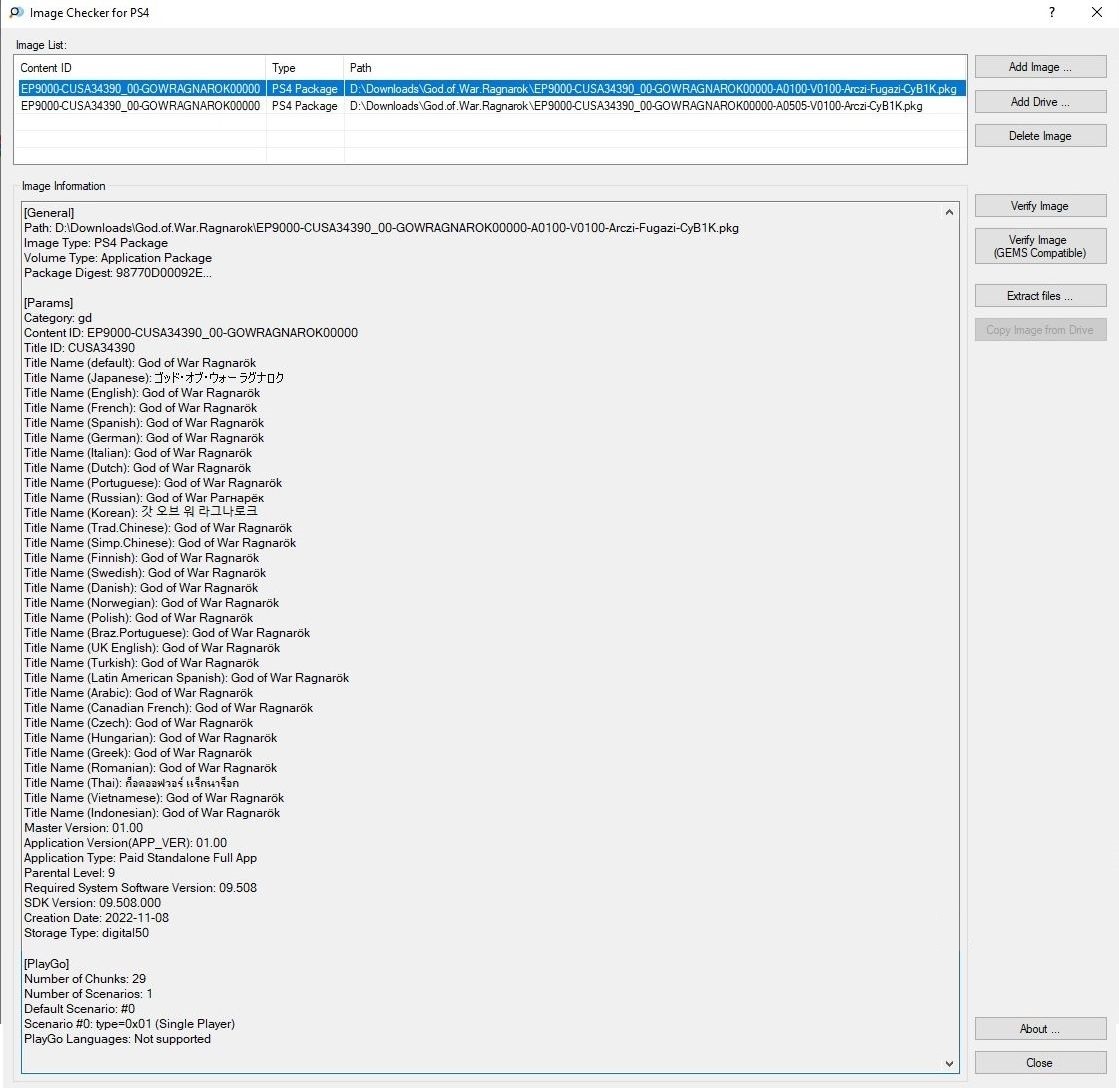Open the About dialog

1040,1029
